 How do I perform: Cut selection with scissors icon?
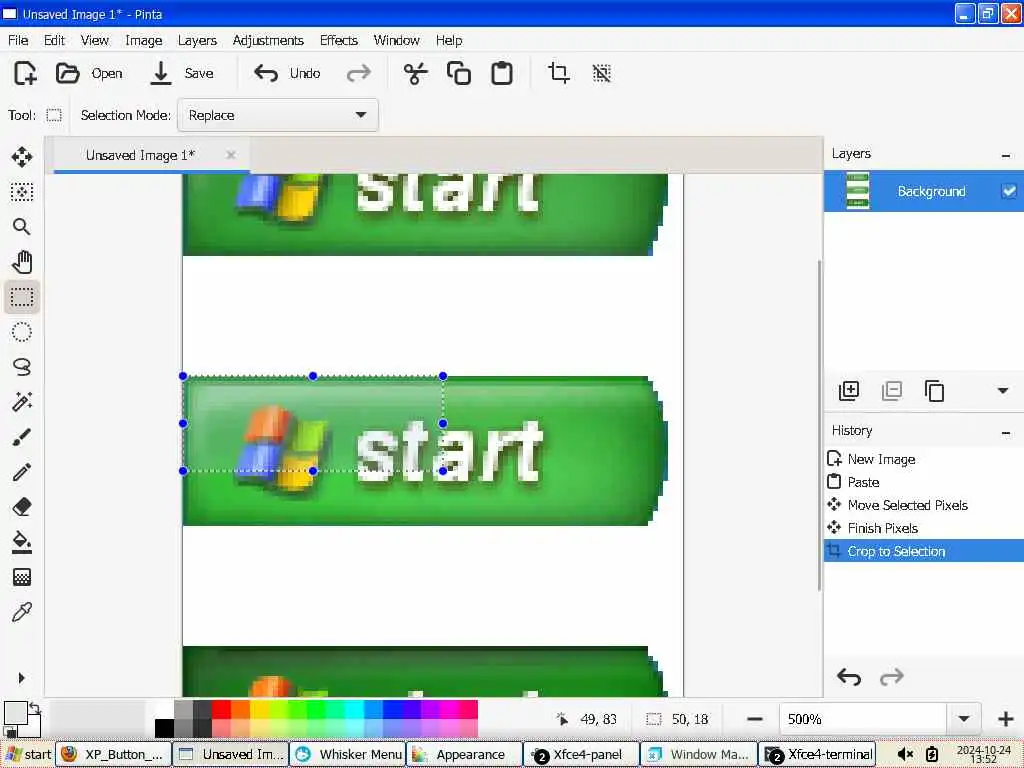pyautogui.click(x=415, y=73)
